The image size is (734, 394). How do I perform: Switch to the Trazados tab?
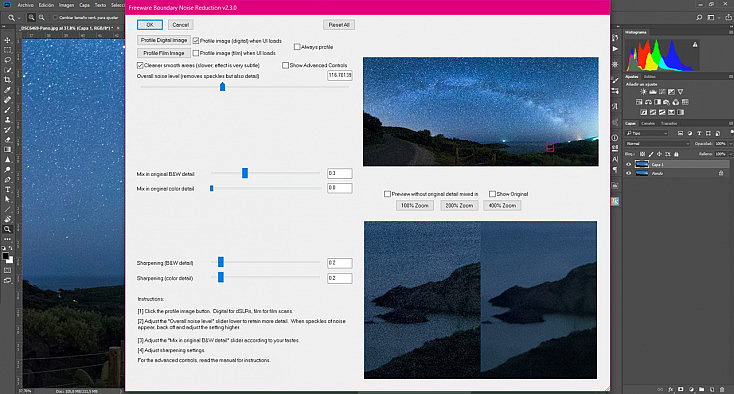(669, 124)
